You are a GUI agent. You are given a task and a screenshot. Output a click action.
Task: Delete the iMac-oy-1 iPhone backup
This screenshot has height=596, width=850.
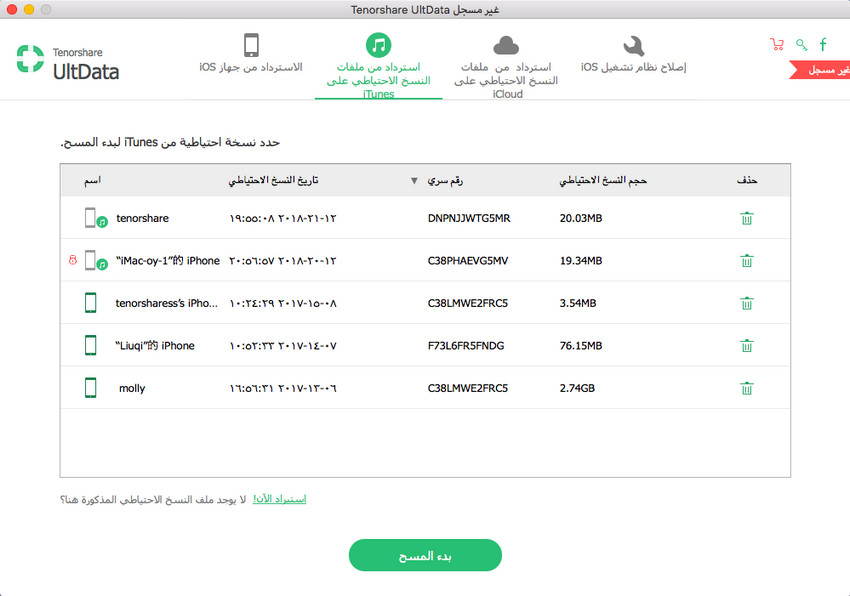746,260
